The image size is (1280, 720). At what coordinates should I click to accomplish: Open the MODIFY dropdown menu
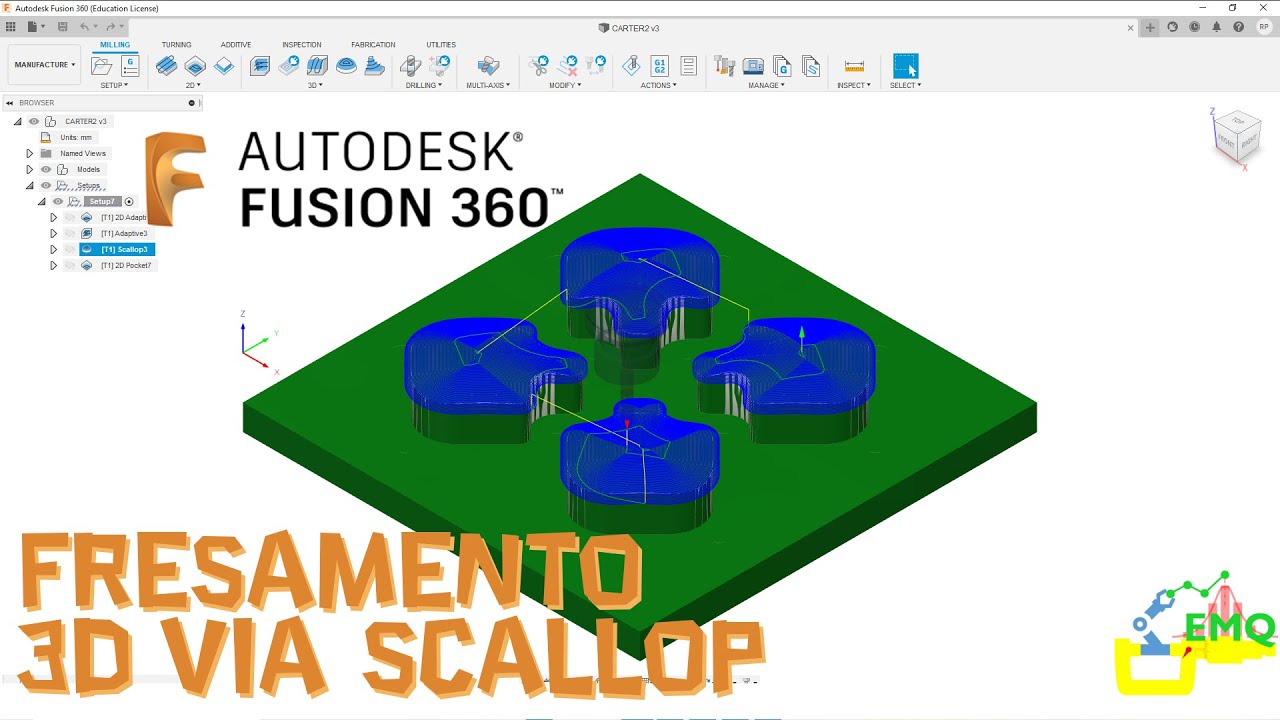coord(565,85)
